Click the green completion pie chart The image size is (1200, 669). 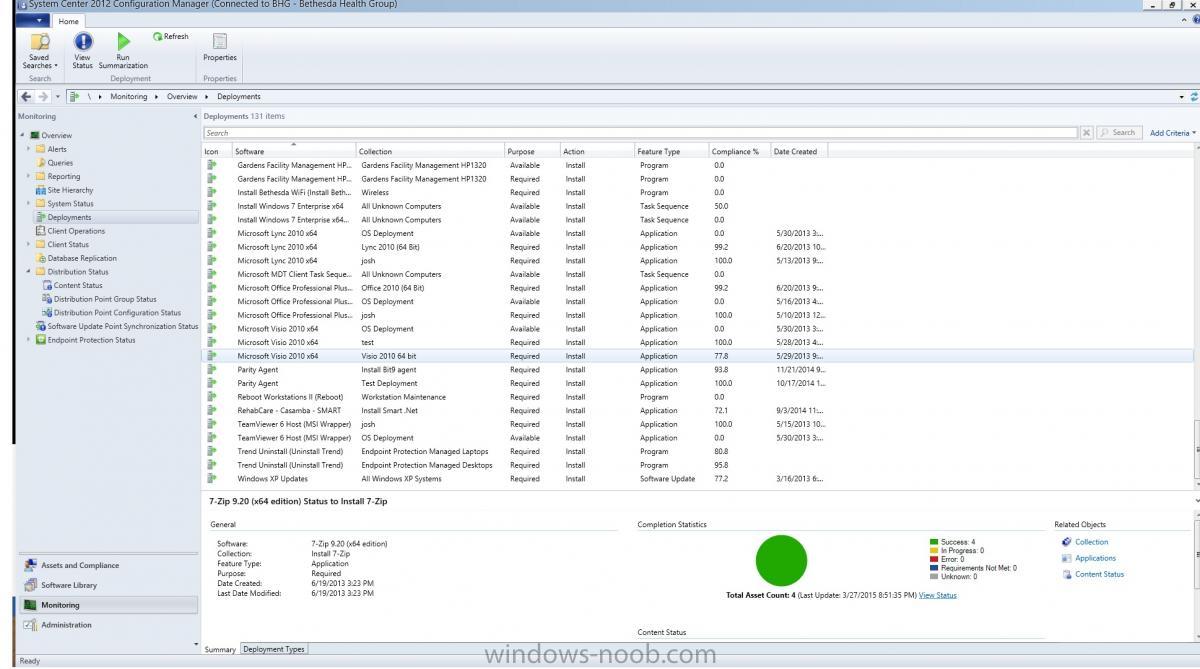[x=781, y=560]
